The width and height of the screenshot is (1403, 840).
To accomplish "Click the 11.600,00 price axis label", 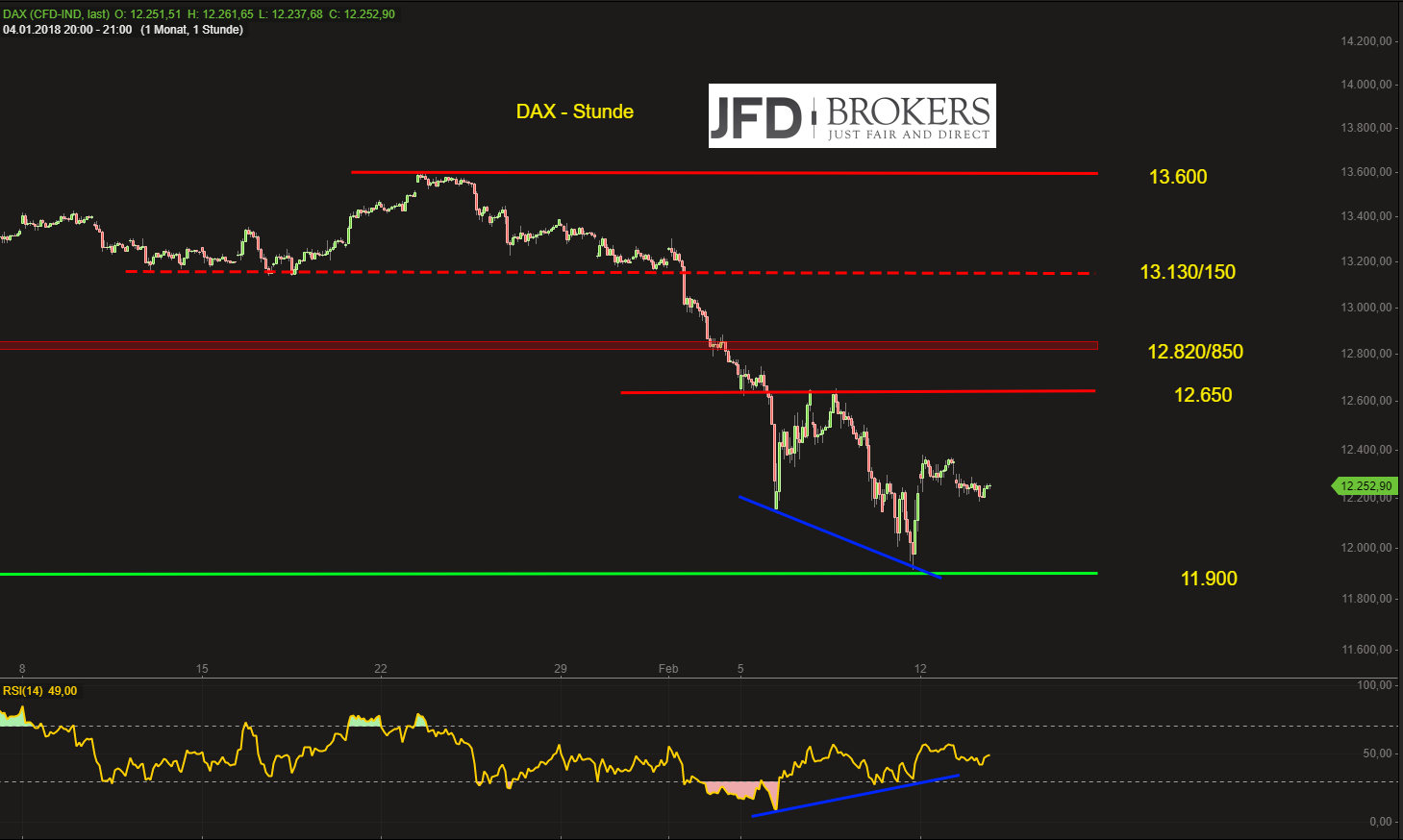I will [x=1366, y=650].
